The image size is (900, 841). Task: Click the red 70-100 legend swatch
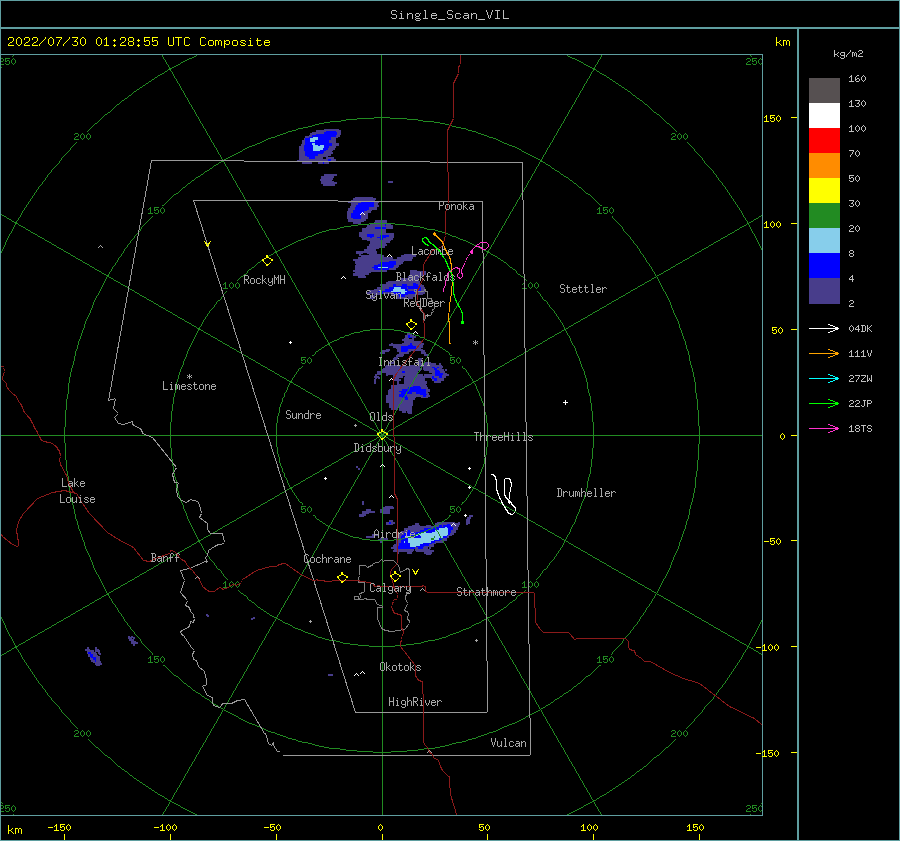pyautogui.click(x=824, y=141)
